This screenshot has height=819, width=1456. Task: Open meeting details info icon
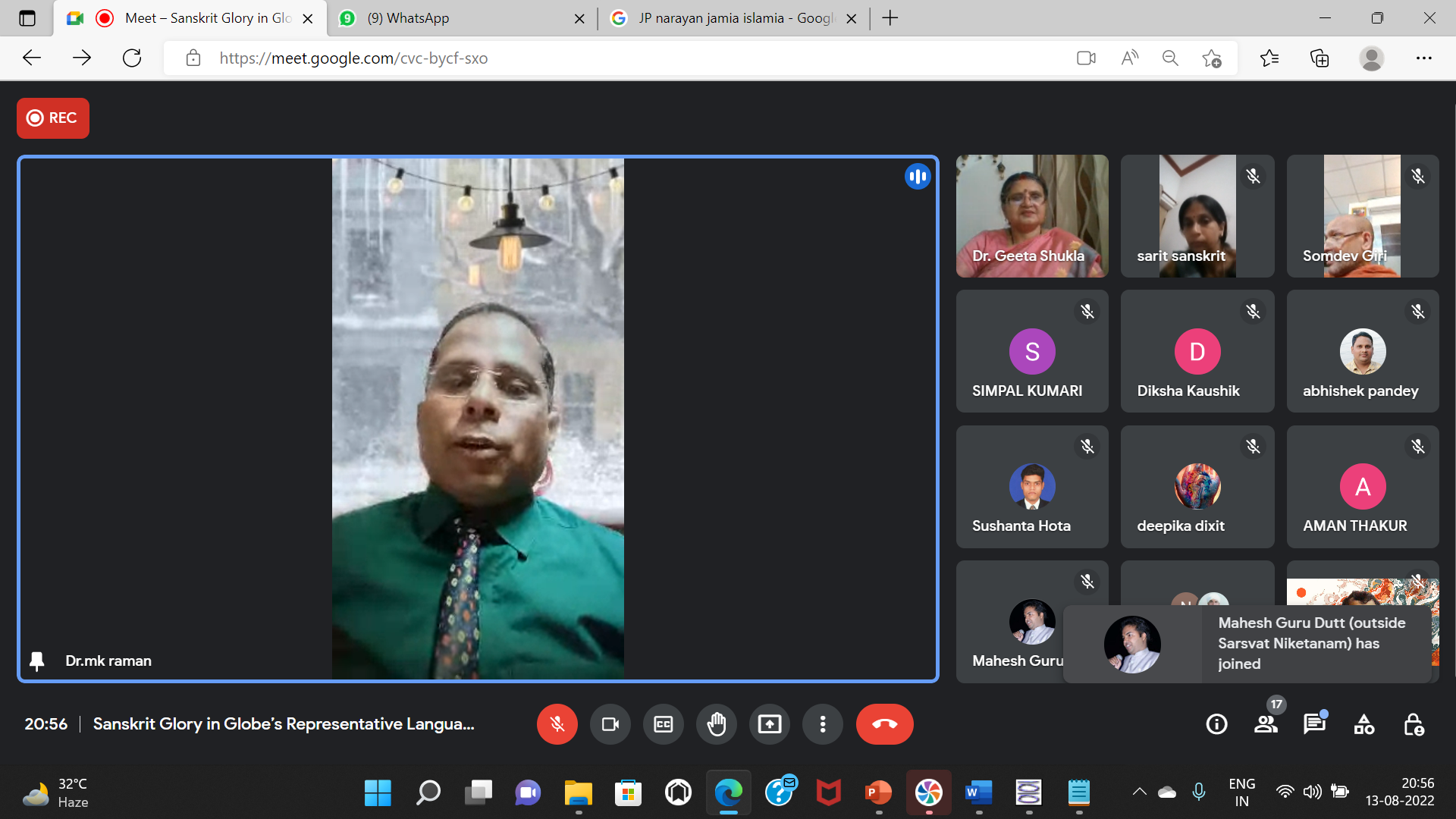(1216, 724)
